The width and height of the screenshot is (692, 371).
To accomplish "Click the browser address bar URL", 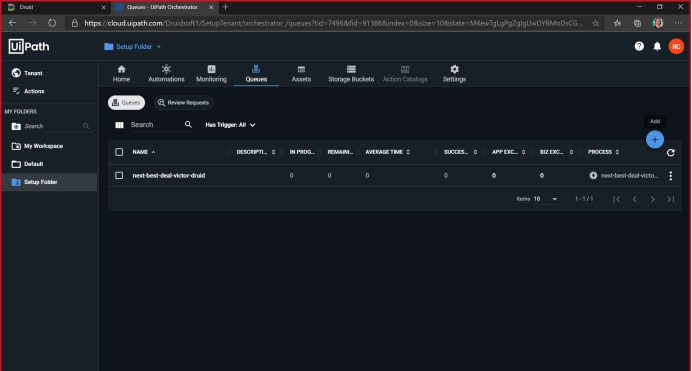I will (333, 23).
